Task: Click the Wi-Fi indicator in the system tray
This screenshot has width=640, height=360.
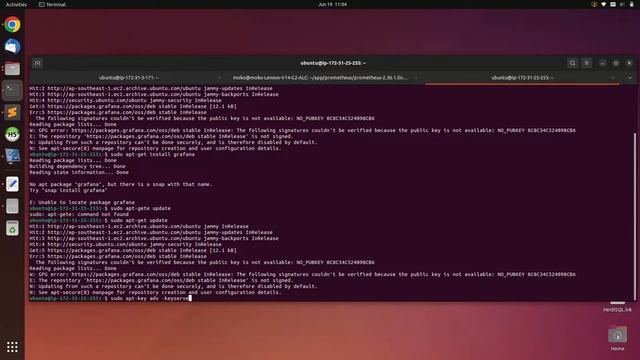Action: 604,4
